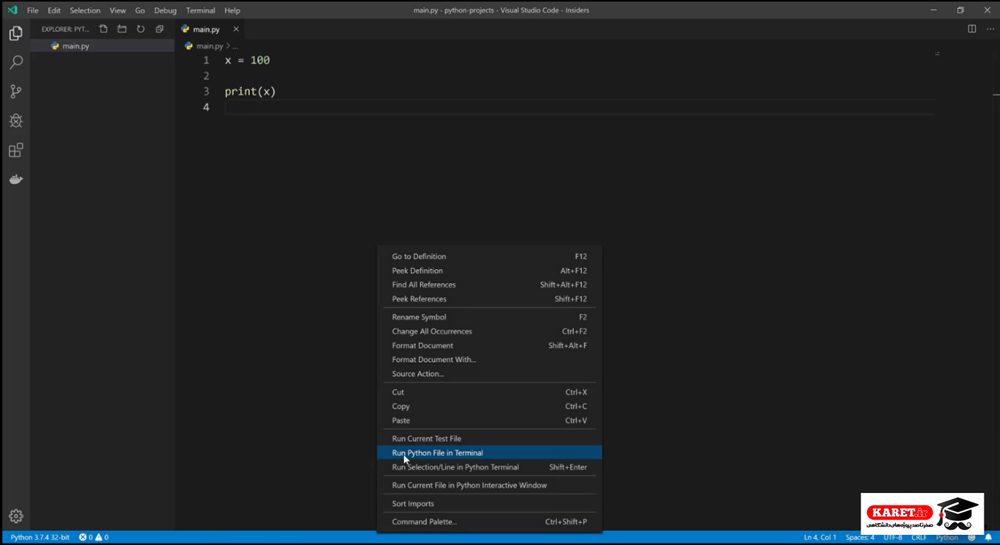Screen dimensions: 1000x545
Task: Open the Manage gear icon
Action: pyautogui.click(x=16, y=516)
